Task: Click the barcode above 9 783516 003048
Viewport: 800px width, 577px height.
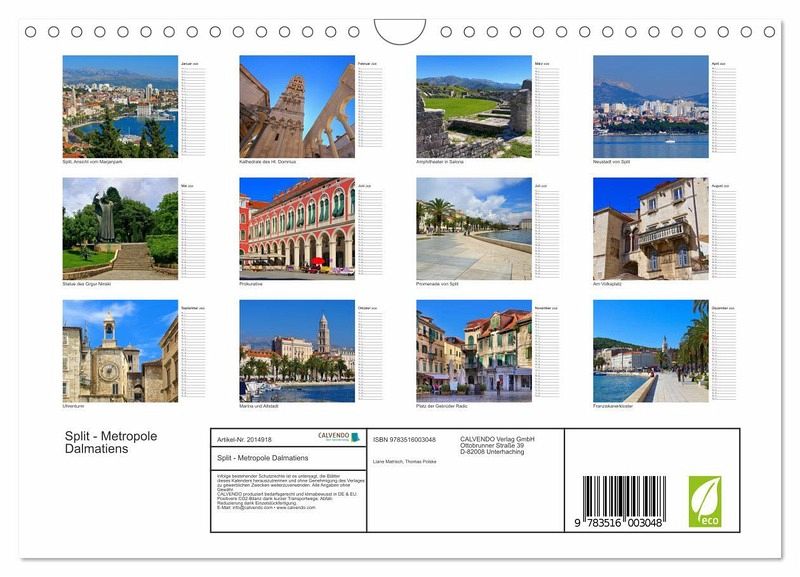Action: click(624, 495)
